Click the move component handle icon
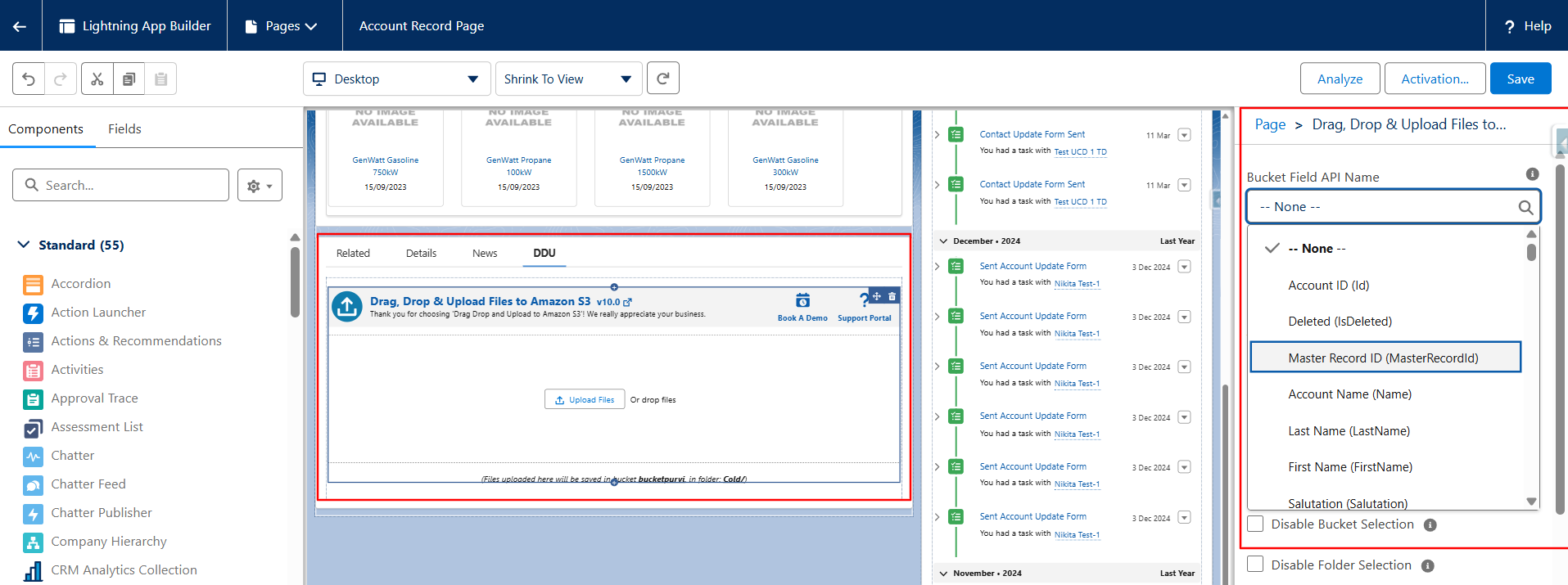Image resolution: width=1568 pixels, height=585 pixels. (x=877, y=296)
